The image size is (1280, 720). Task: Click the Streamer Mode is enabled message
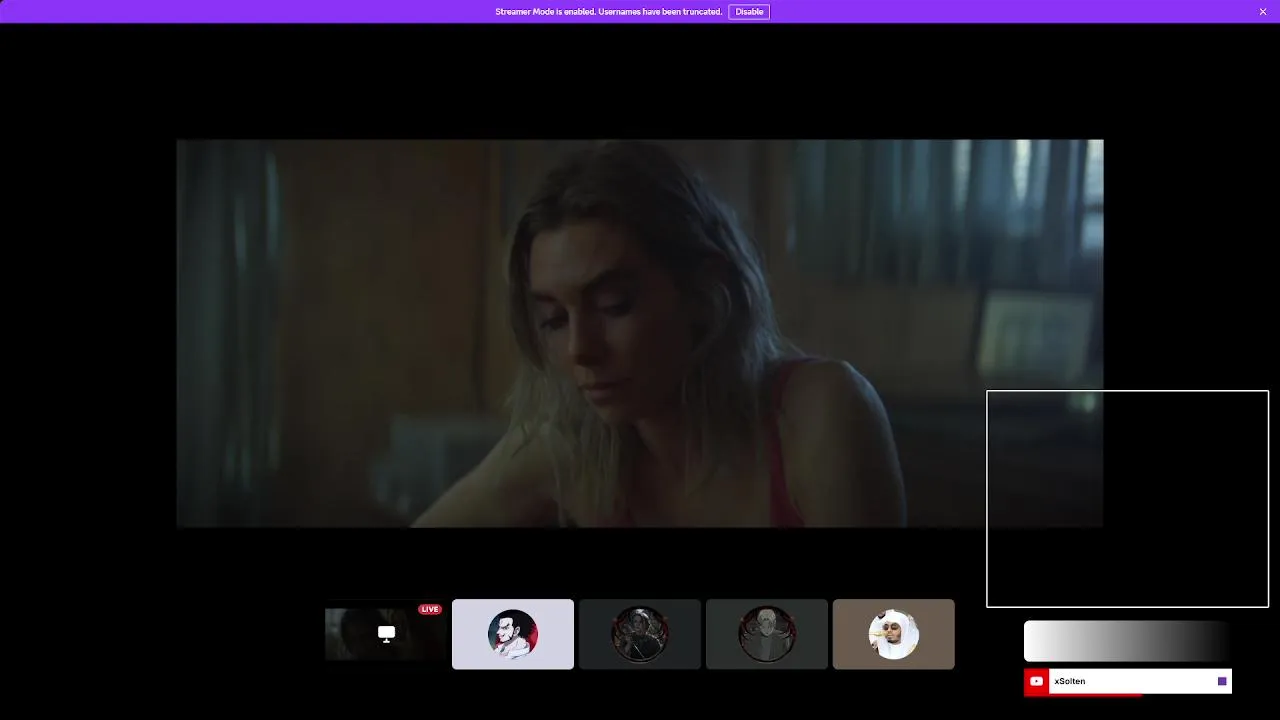click(x=608, y=12)
